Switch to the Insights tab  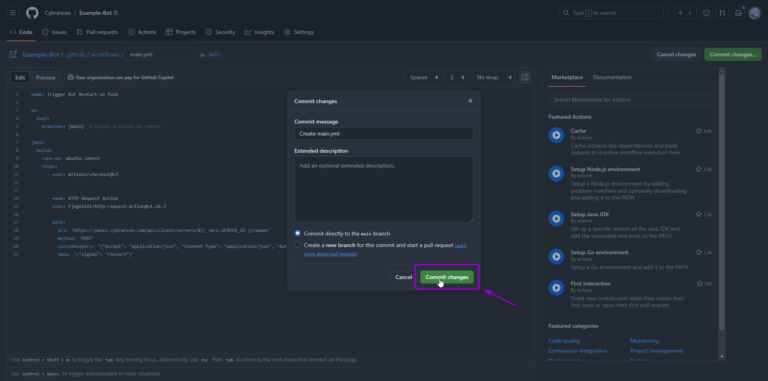coord(260,32)
